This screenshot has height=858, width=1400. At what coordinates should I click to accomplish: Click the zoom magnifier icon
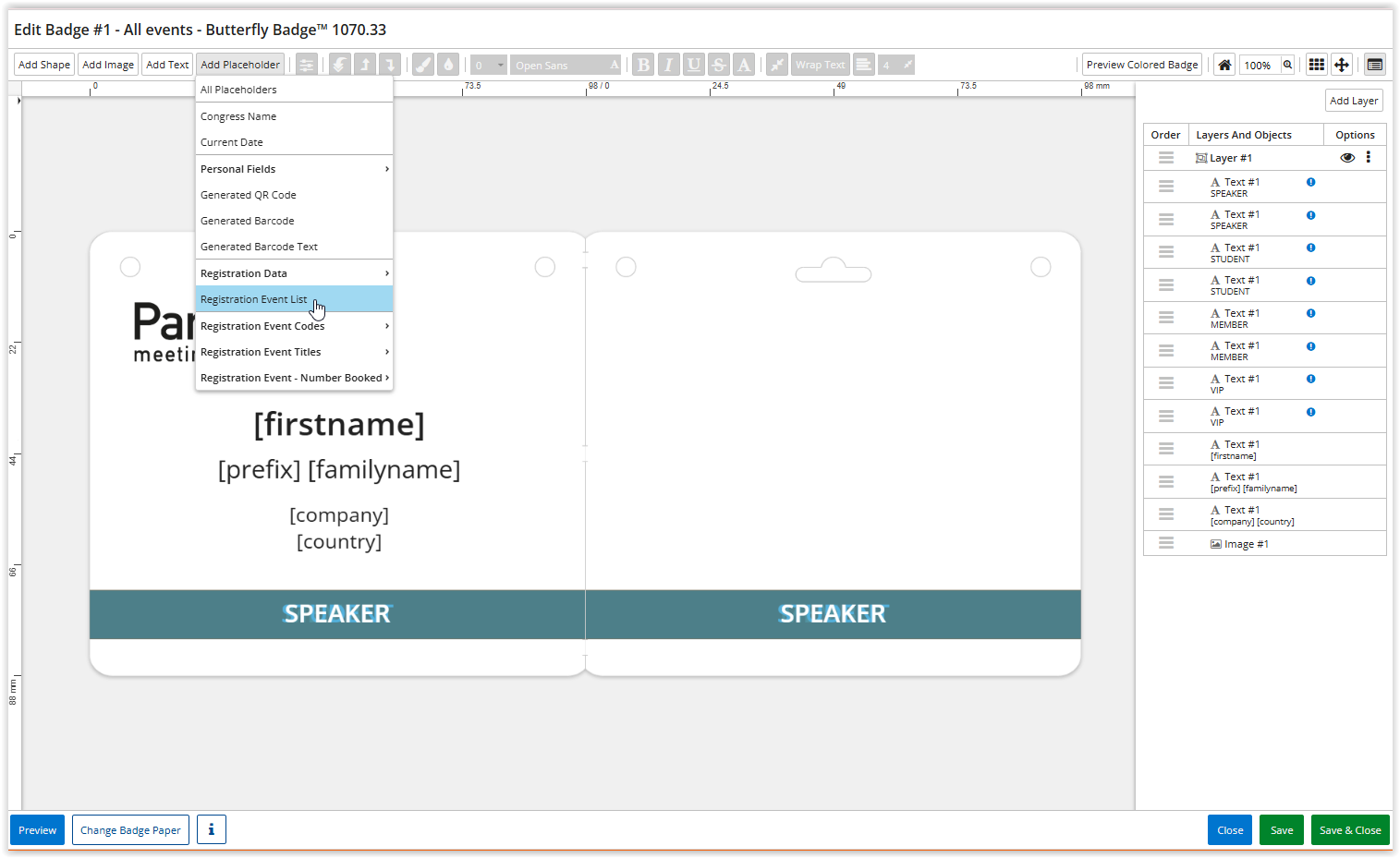tap(1287, 65)
